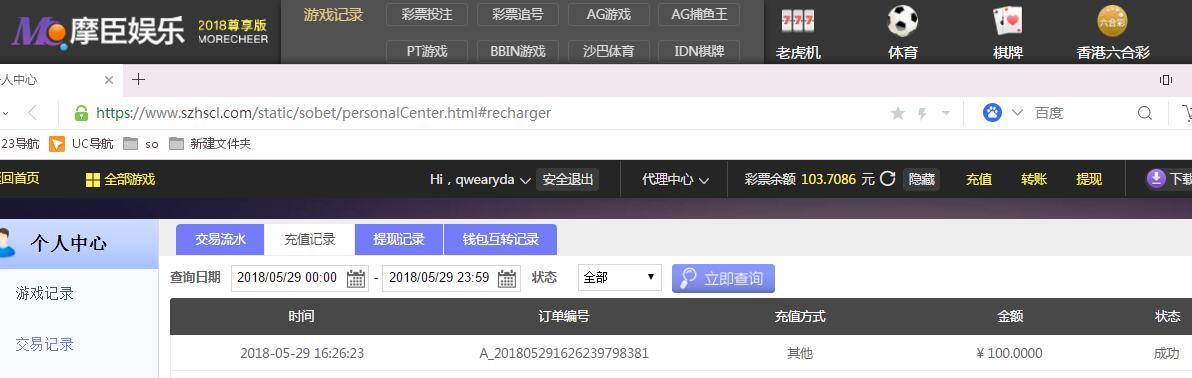This screenshot has height=378, width=1192.
Task: Click the 全部游戏 grid icon
Action: [x=93, y=179]
